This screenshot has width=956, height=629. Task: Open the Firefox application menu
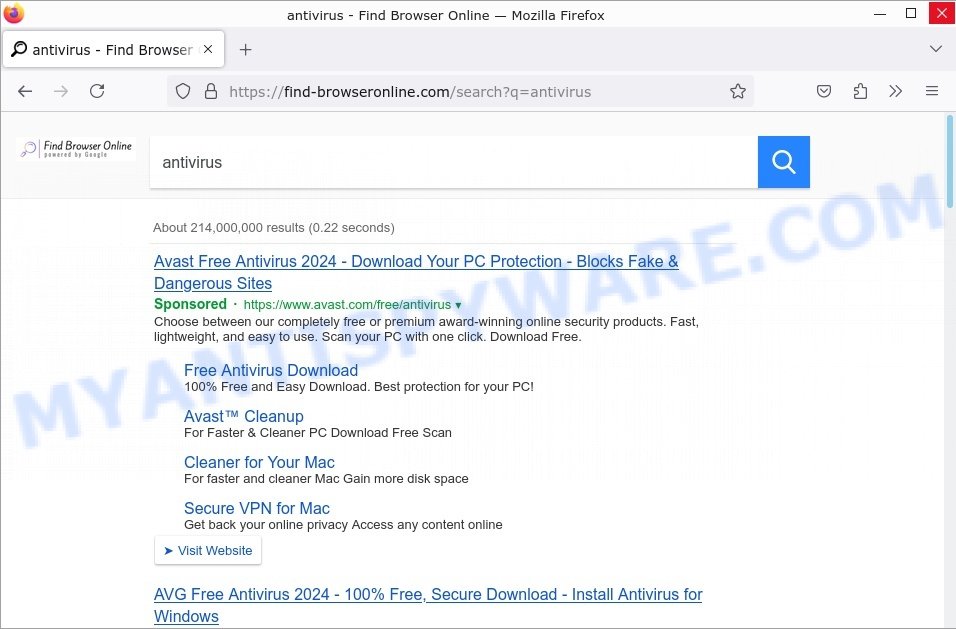pos(932,91)
